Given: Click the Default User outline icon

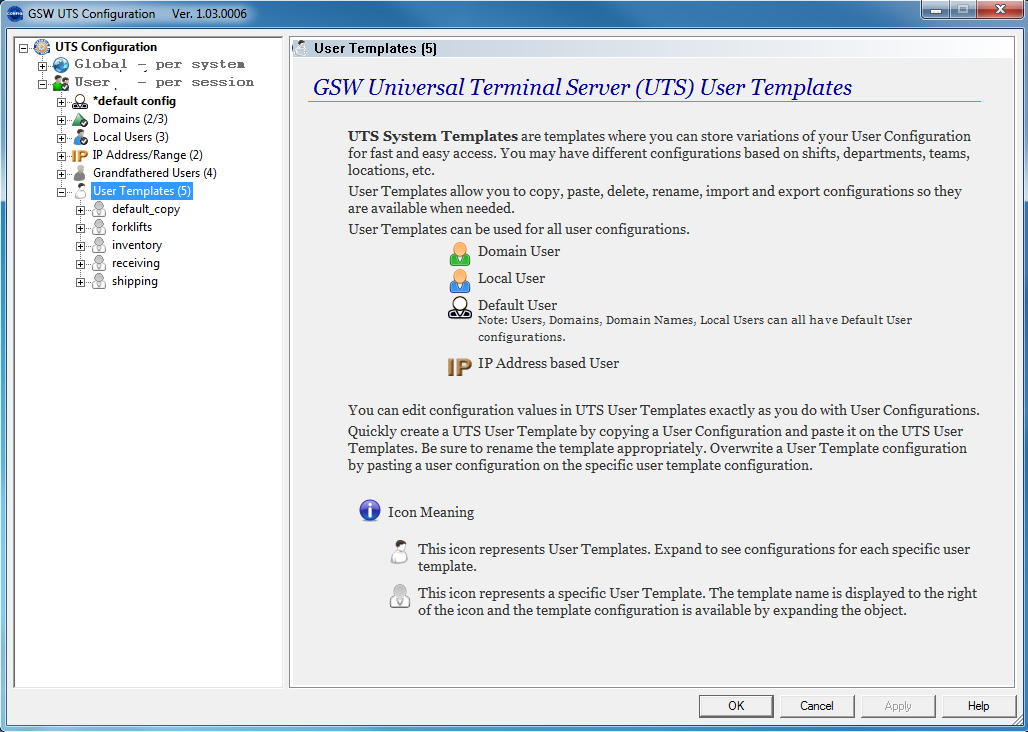Looking at the screenshot, I should coord(460,307).
